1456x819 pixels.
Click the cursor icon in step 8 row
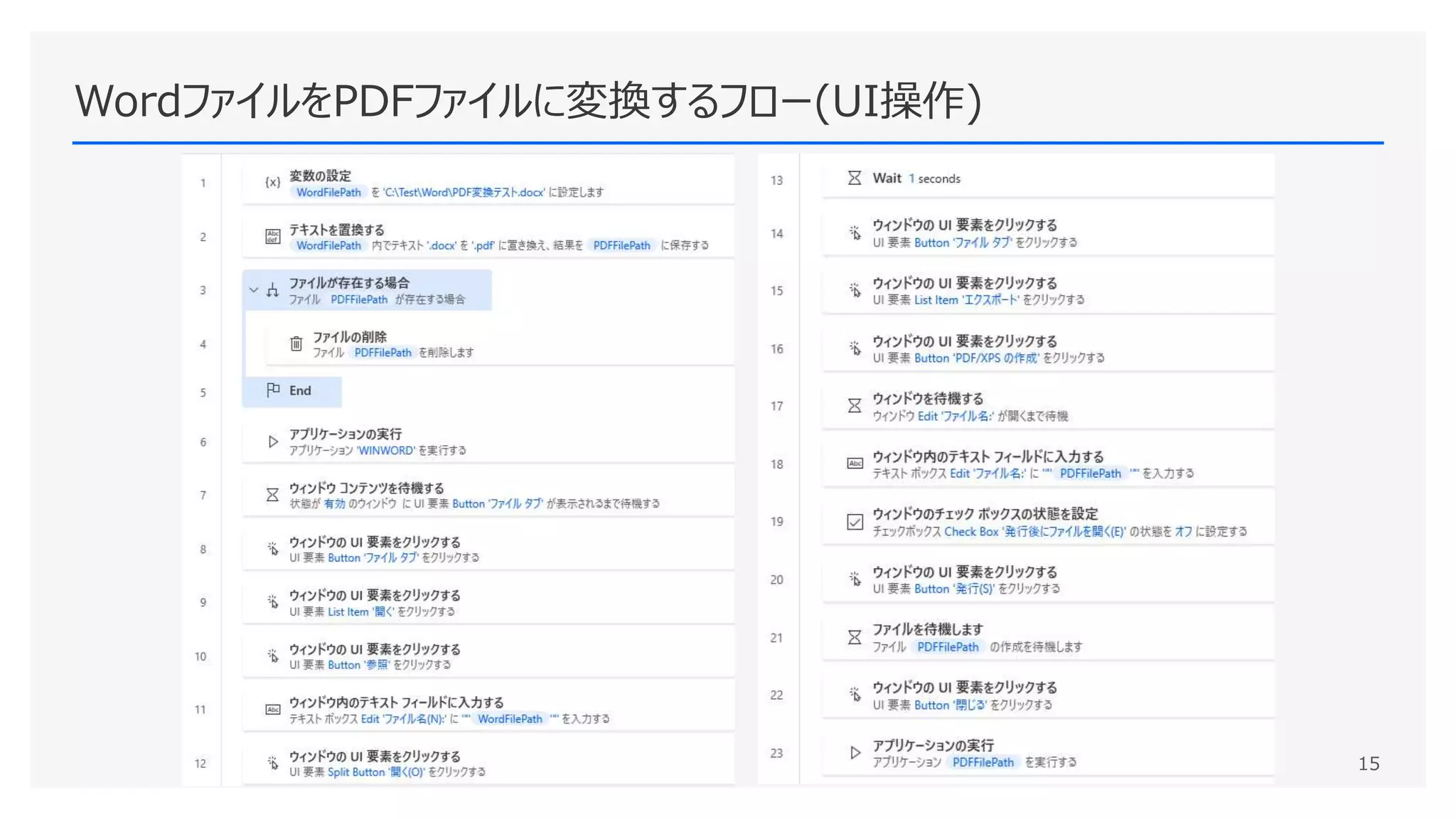tap(272, 549)
